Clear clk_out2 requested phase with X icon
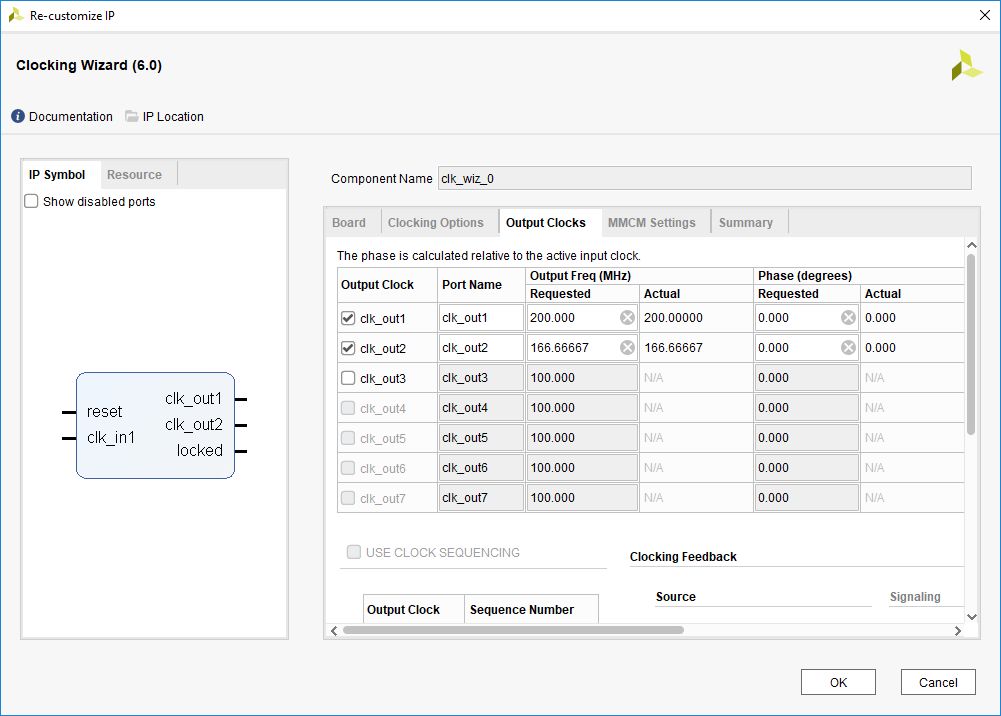 coord(848,348)
